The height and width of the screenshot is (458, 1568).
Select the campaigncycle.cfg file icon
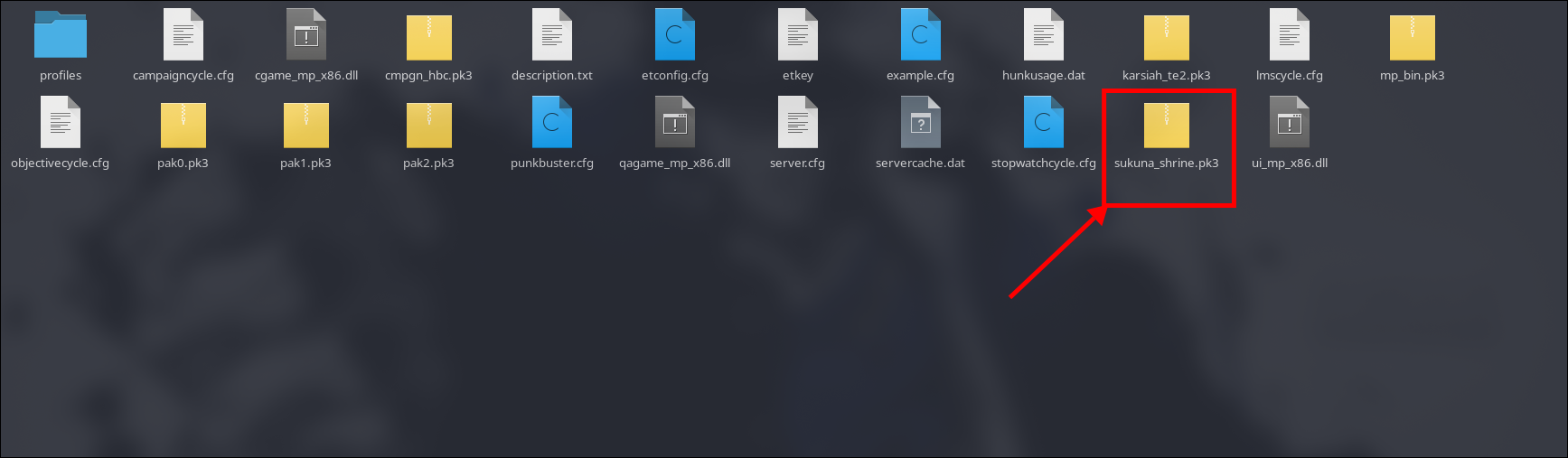point(183,35)
